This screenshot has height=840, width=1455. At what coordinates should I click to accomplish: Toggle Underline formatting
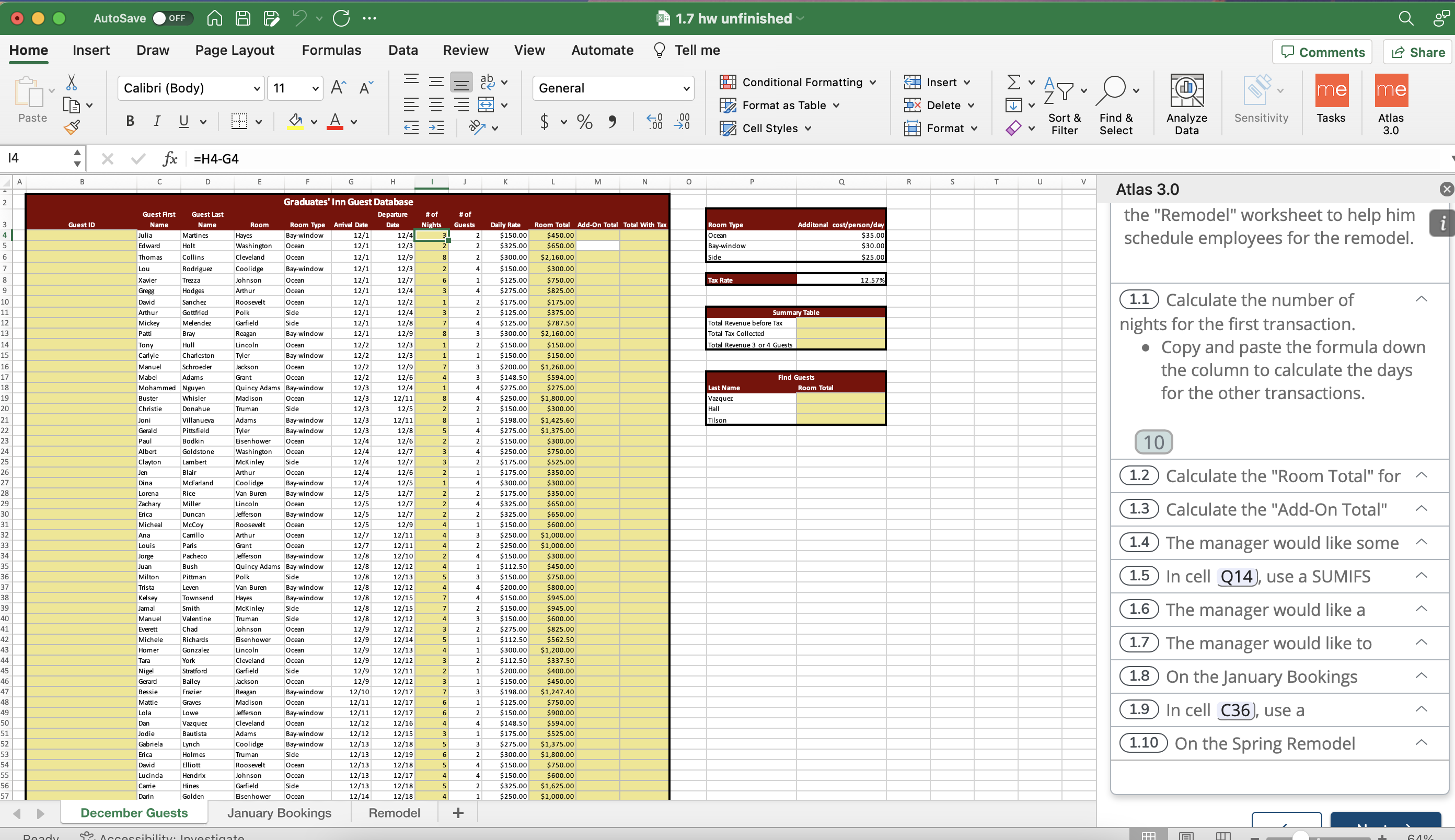click(x=183, y=121)
